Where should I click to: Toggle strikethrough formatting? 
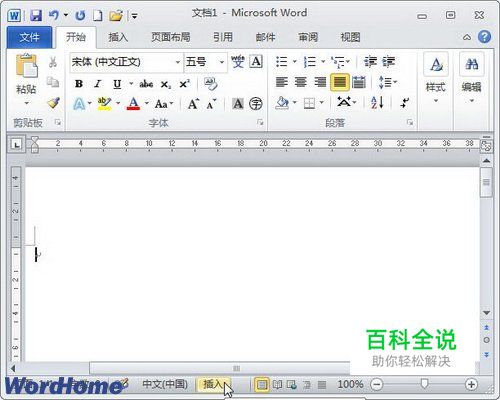click(146, 84)
